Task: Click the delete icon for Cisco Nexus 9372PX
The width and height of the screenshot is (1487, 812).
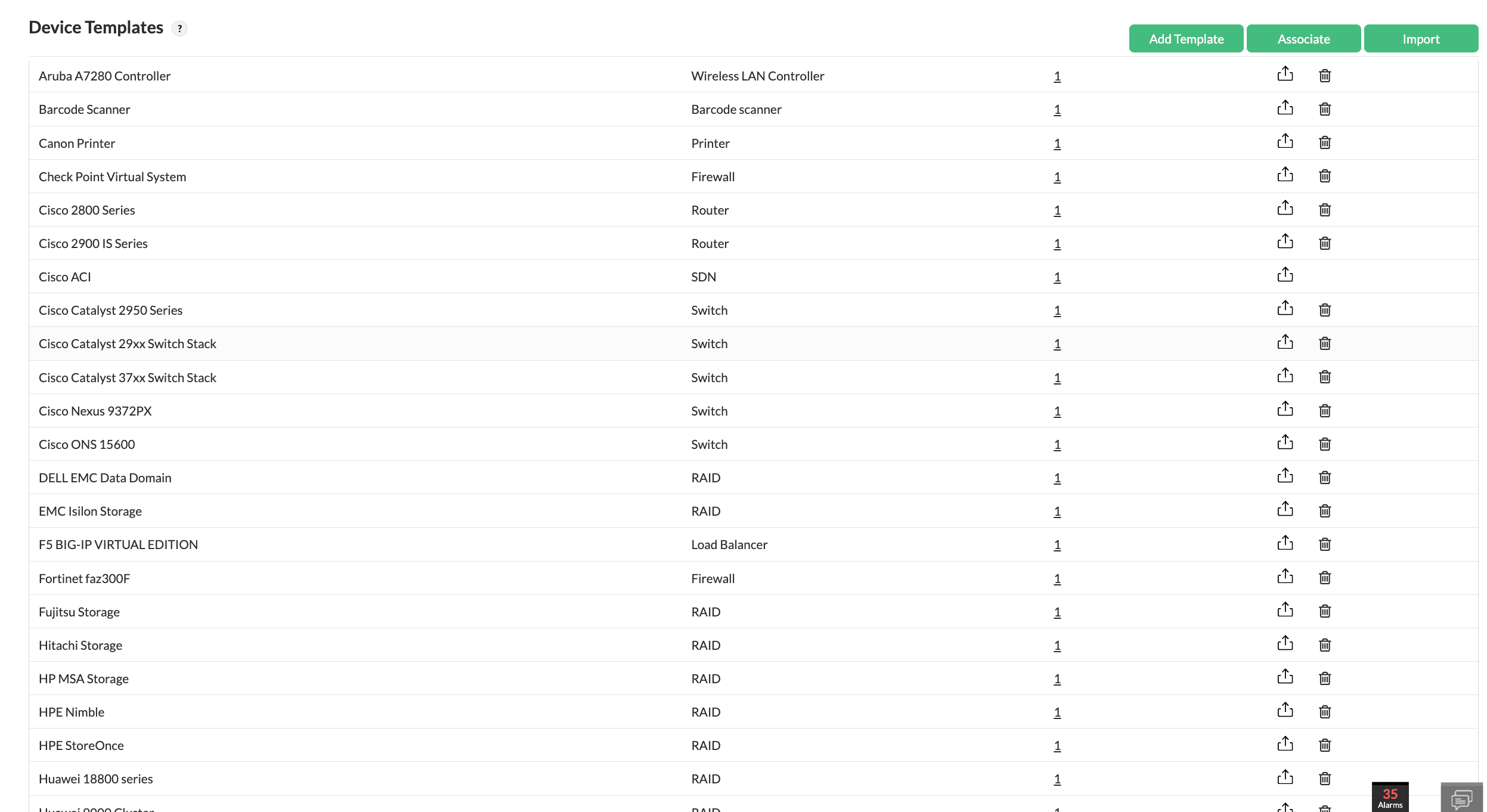Action: coord(1324,410)
